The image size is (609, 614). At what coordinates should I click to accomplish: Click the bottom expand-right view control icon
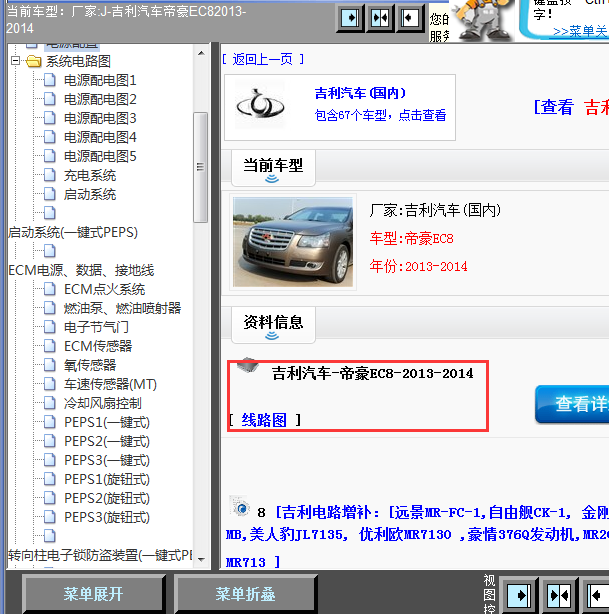[x=519, y=596]
